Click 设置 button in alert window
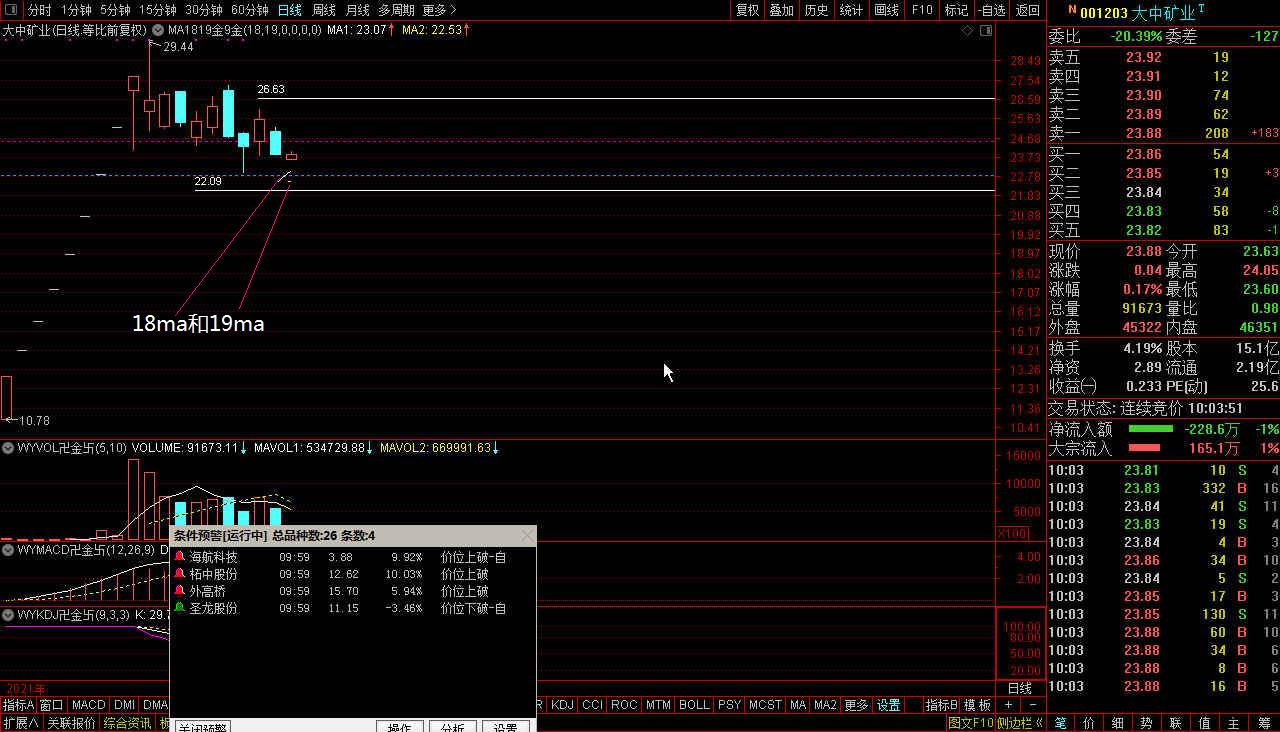Viewport: 1280px width, 732px height. [x=505, y=726]
